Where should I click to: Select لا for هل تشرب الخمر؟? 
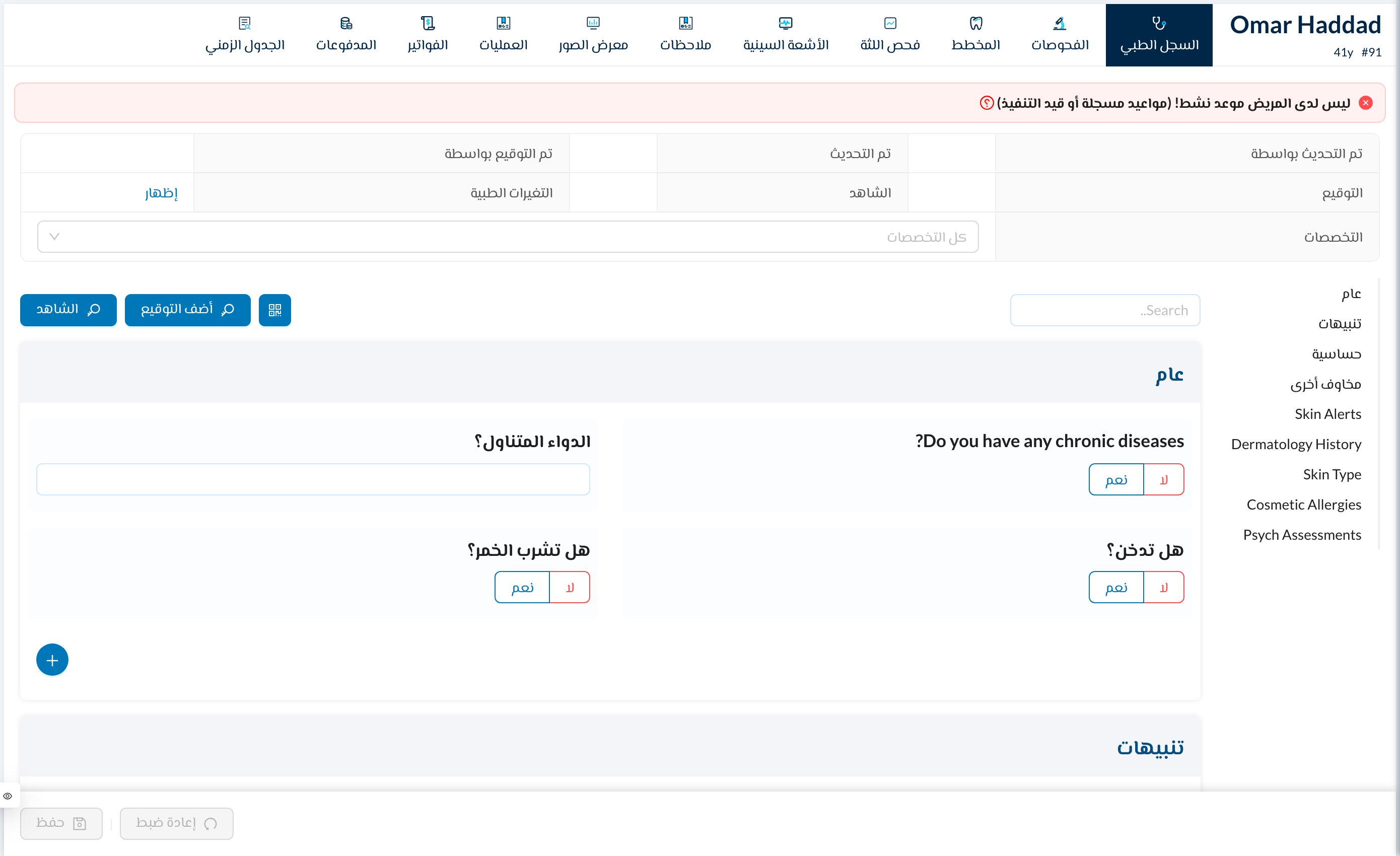coord(570,587)
